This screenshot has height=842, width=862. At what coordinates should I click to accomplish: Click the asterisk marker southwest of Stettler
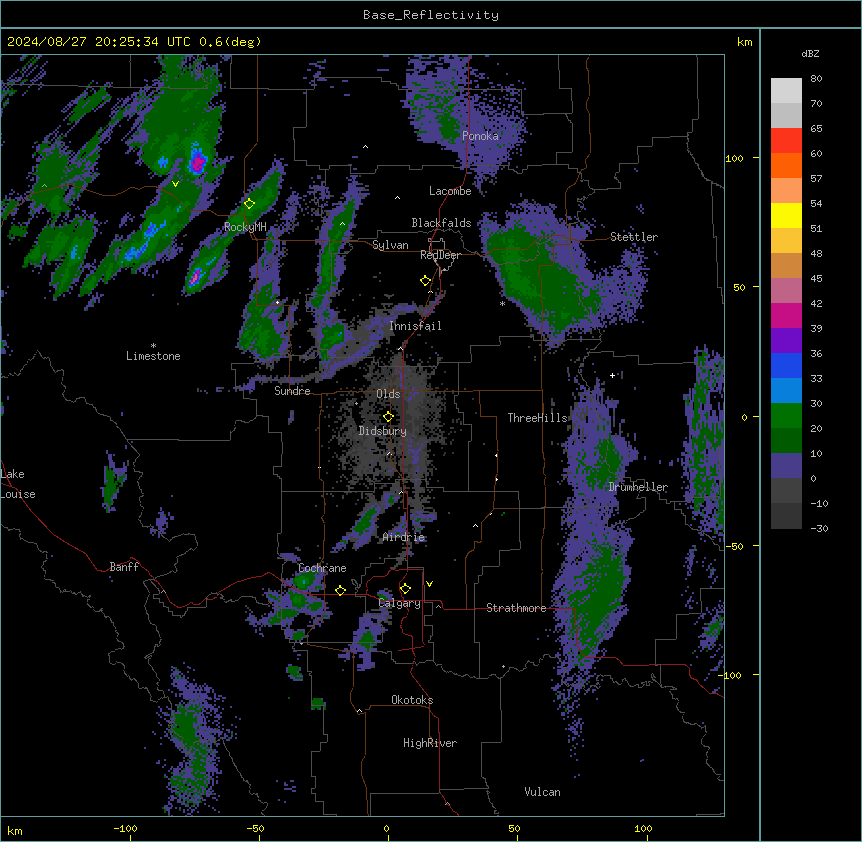click(502, 303)
